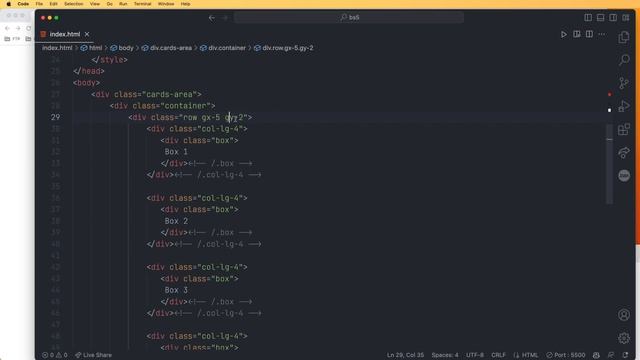The height and width of the screenshot is (360, 640).
Task: Open the Extensions view
Action: (624, 129)
